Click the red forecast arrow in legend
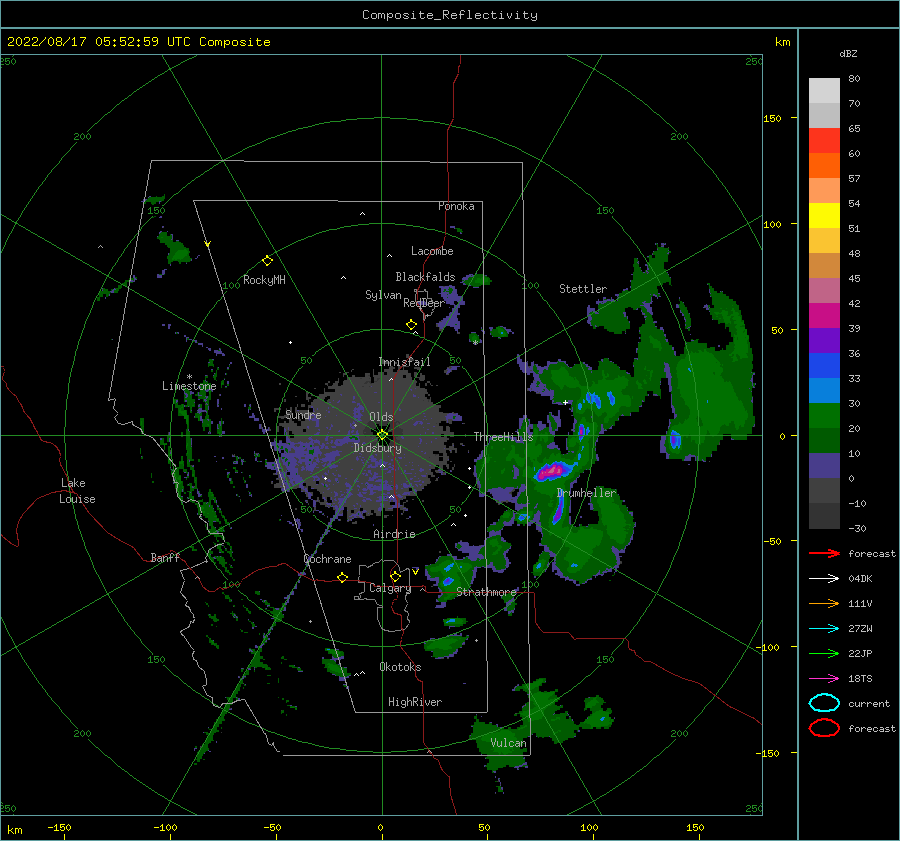 pyautogui.click(x=824, y=553)
